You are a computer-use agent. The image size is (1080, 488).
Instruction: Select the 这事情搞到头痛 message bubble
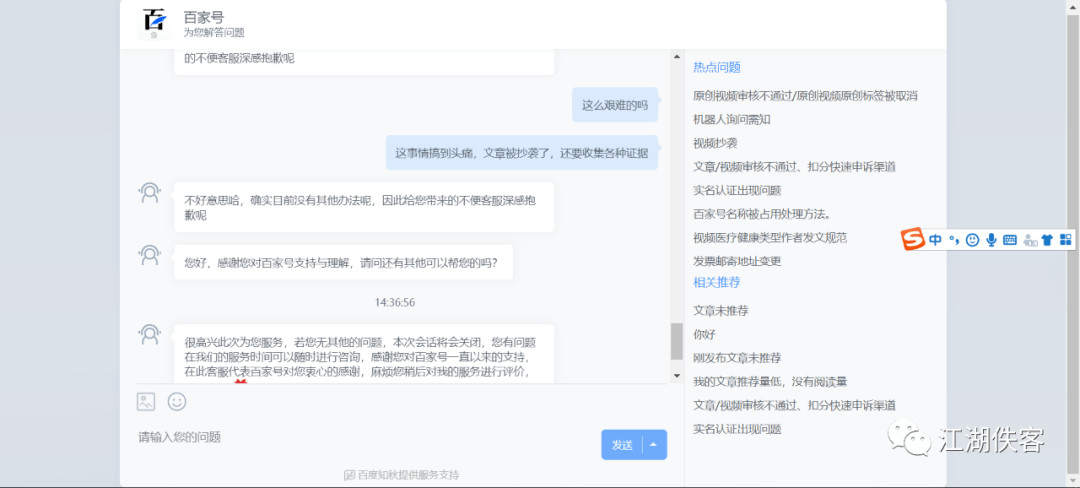pos(521,153)
